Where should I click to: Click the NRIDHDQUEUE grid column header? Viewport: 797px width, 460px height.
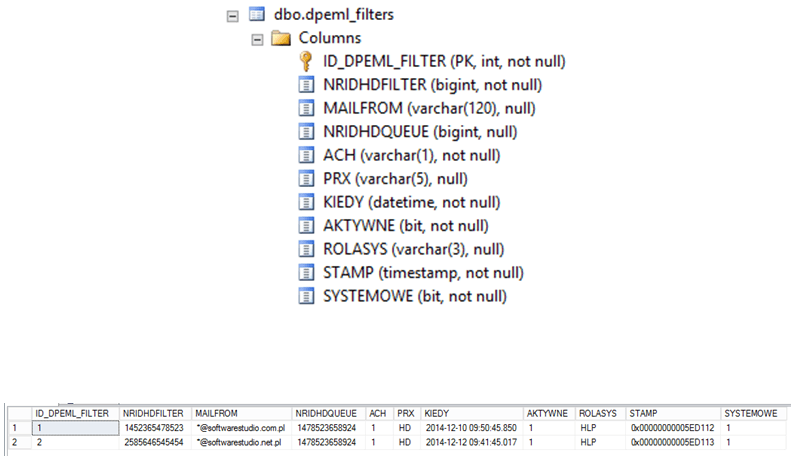click(328, 413)
